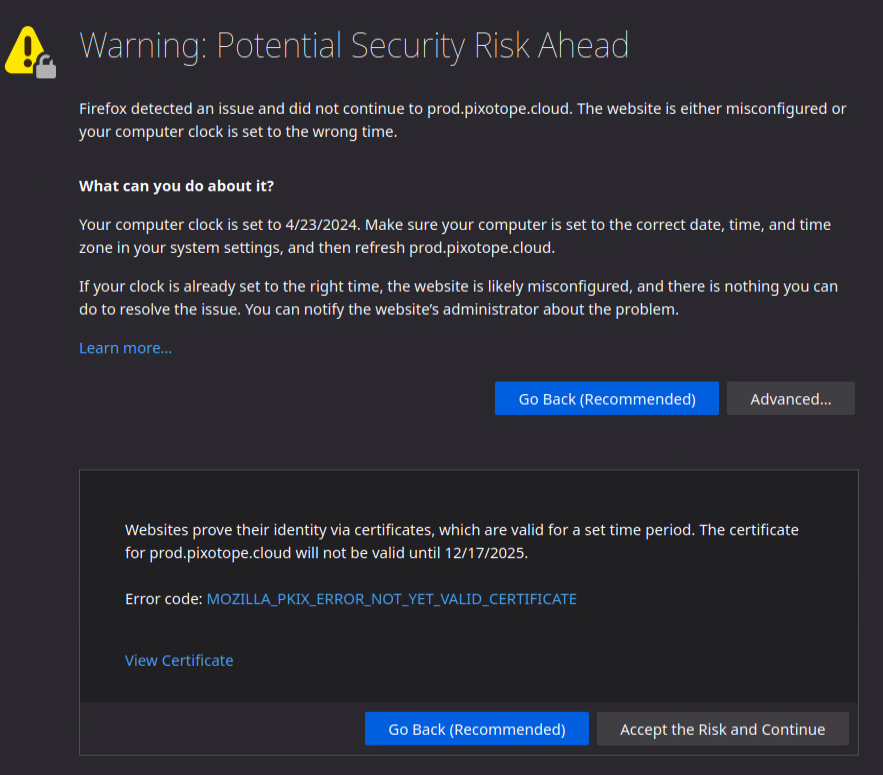The width and height of the screenshot is (883, 775).
Task: Click the "Error code:" label text
Action: (x=163, y=599)
